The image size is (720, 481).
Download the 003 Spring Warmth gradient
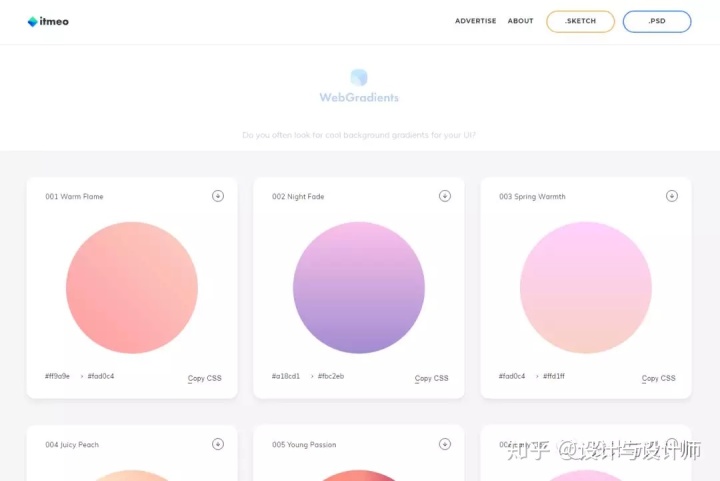[672, 196]
